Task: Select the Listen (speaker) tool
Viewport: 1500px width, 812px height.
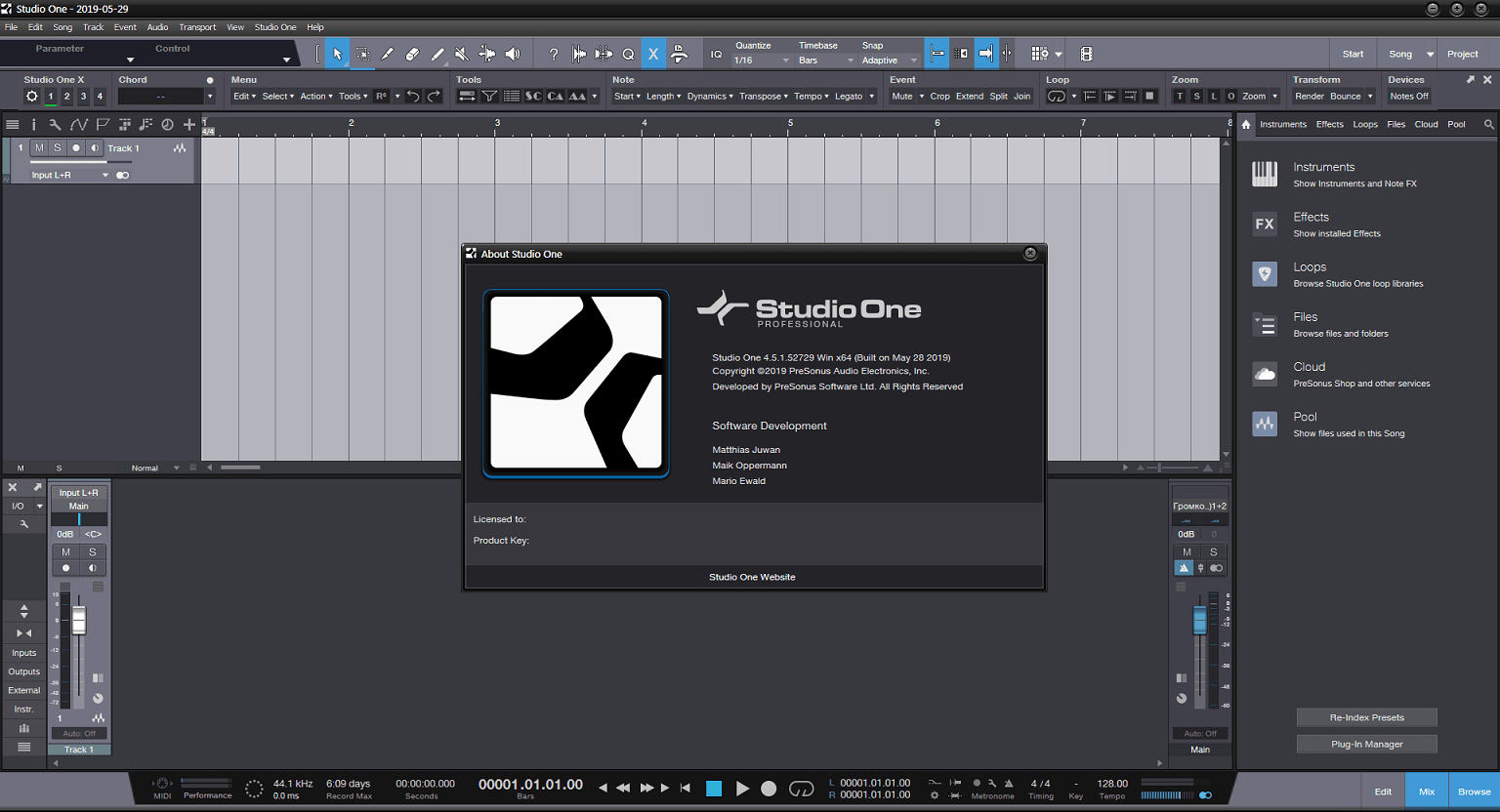Action: coord(513,55)
